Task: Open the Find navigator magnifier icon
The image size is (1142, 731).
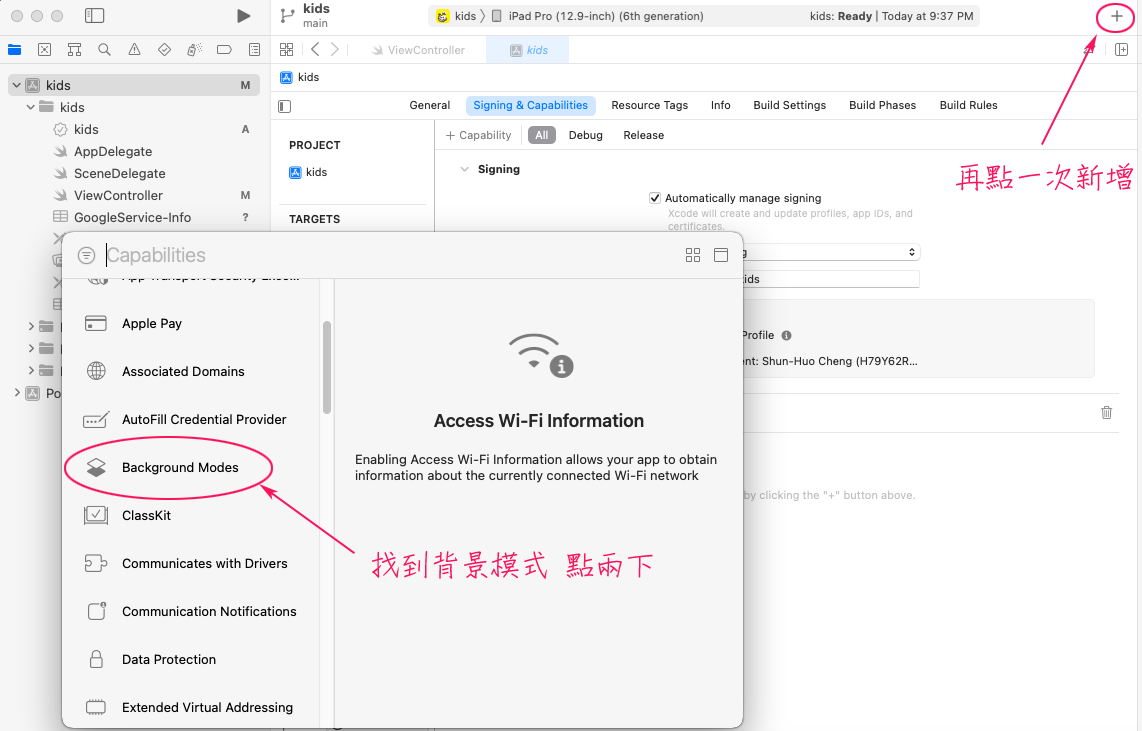Action: pos(104,50)
